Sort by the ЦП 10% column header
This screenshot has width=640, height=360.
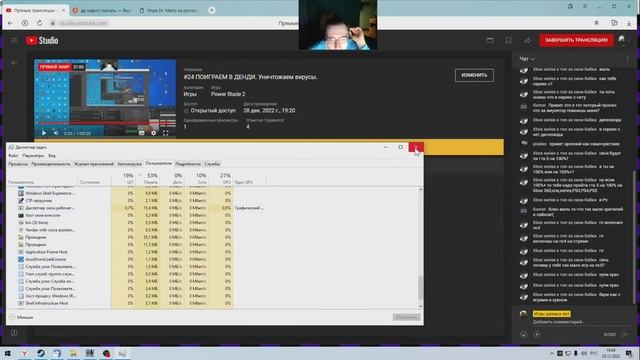[x=124, y=178]
